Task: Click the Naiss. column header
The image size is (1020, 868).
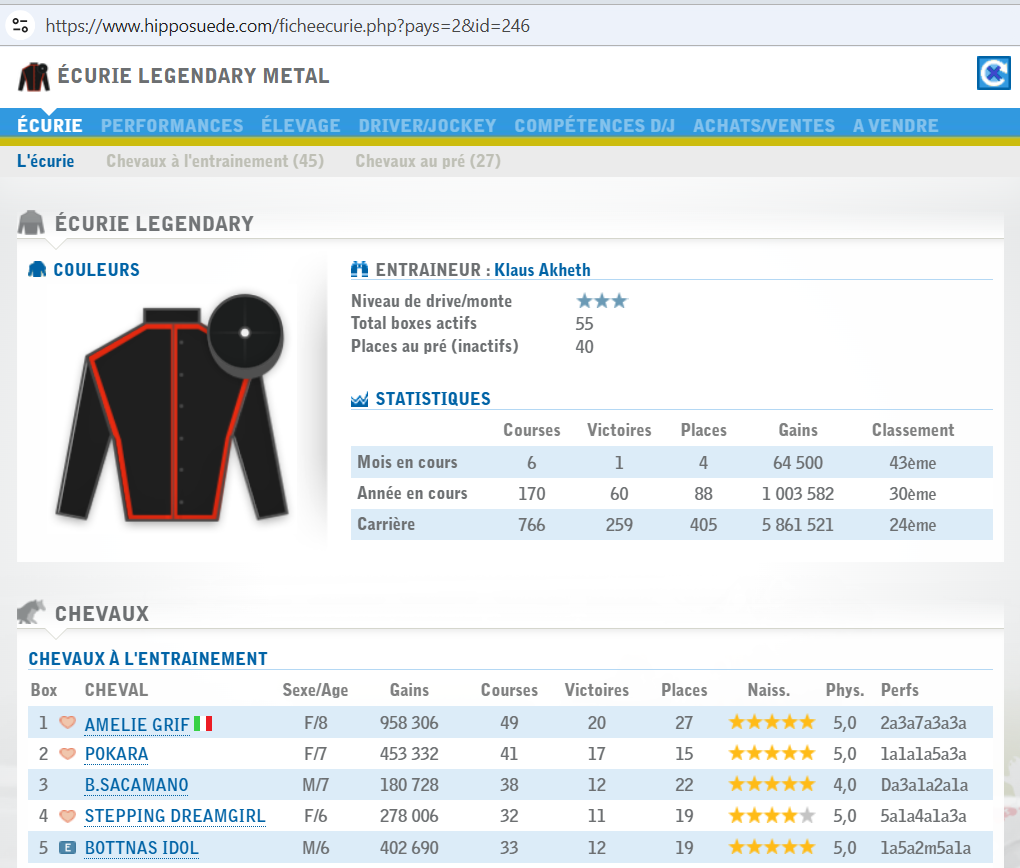Action: 768,690
